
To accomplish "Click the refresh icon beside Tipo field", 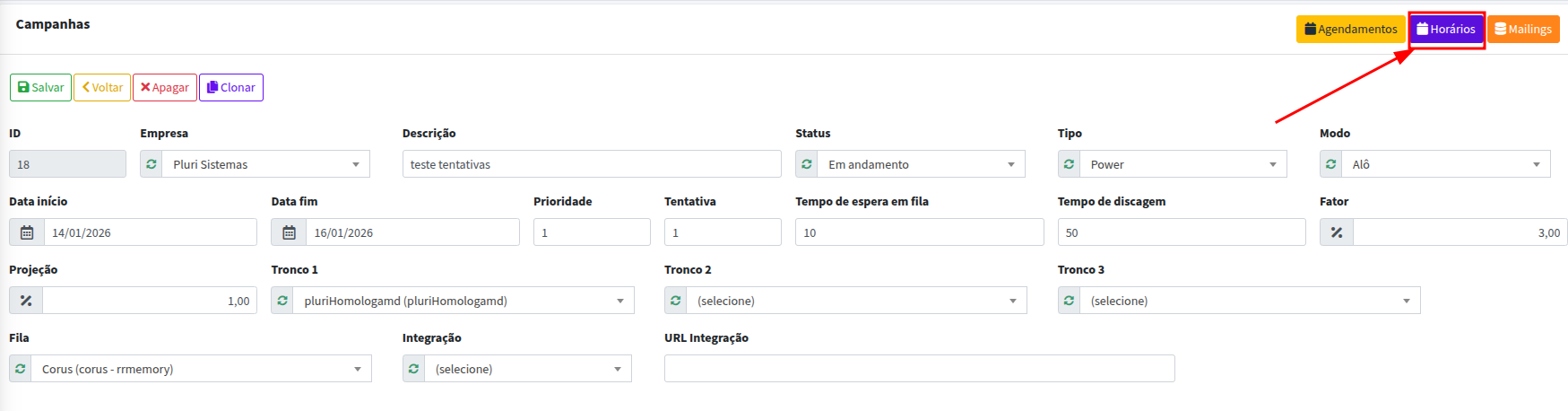I will [x=1069, y=164].
